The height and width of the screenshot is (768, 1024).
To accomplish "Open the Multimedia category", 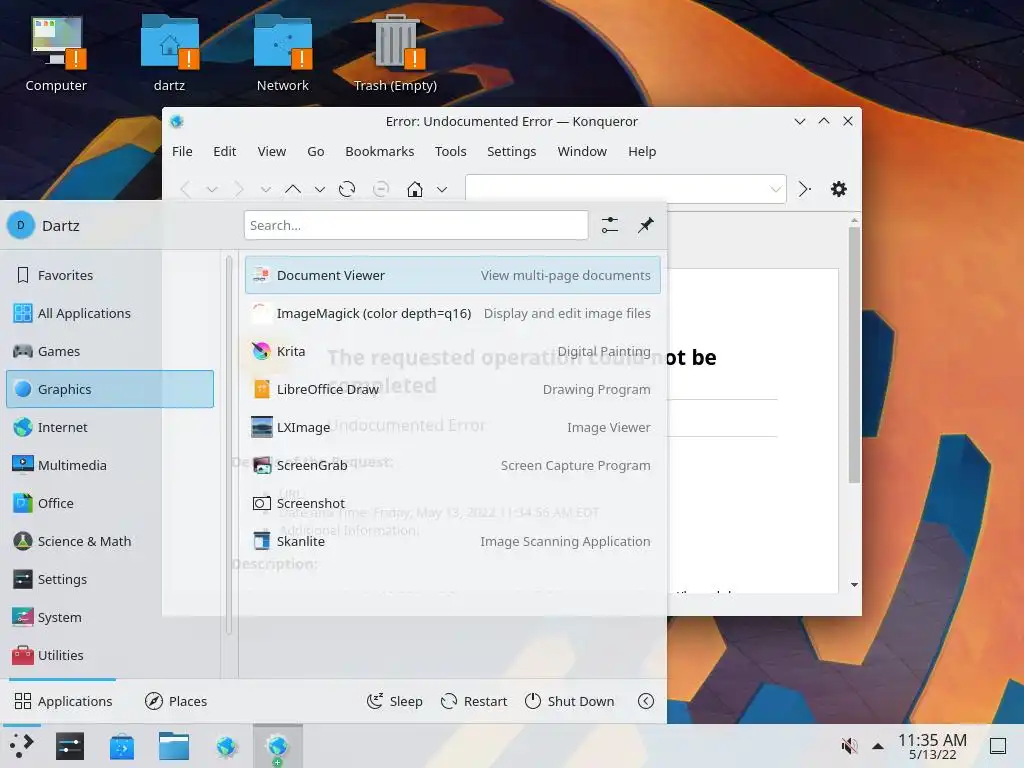I will point(110,465).
